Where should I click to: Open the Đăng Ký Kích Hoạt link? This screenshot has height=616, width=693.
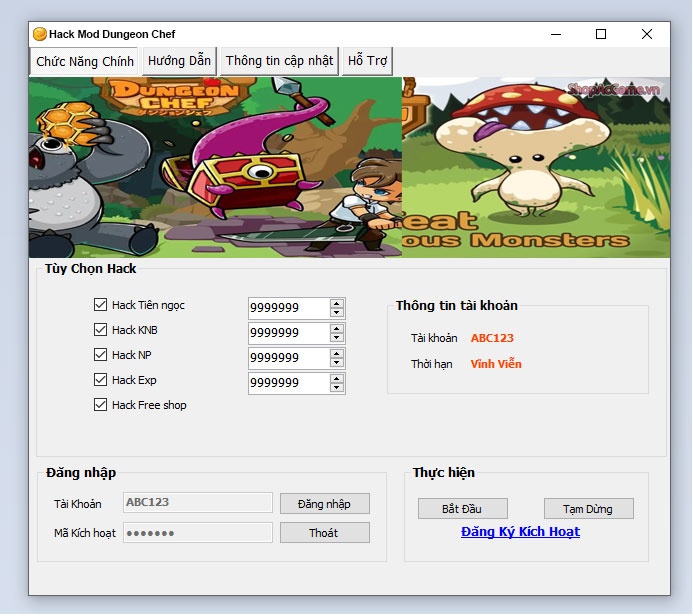520,532
